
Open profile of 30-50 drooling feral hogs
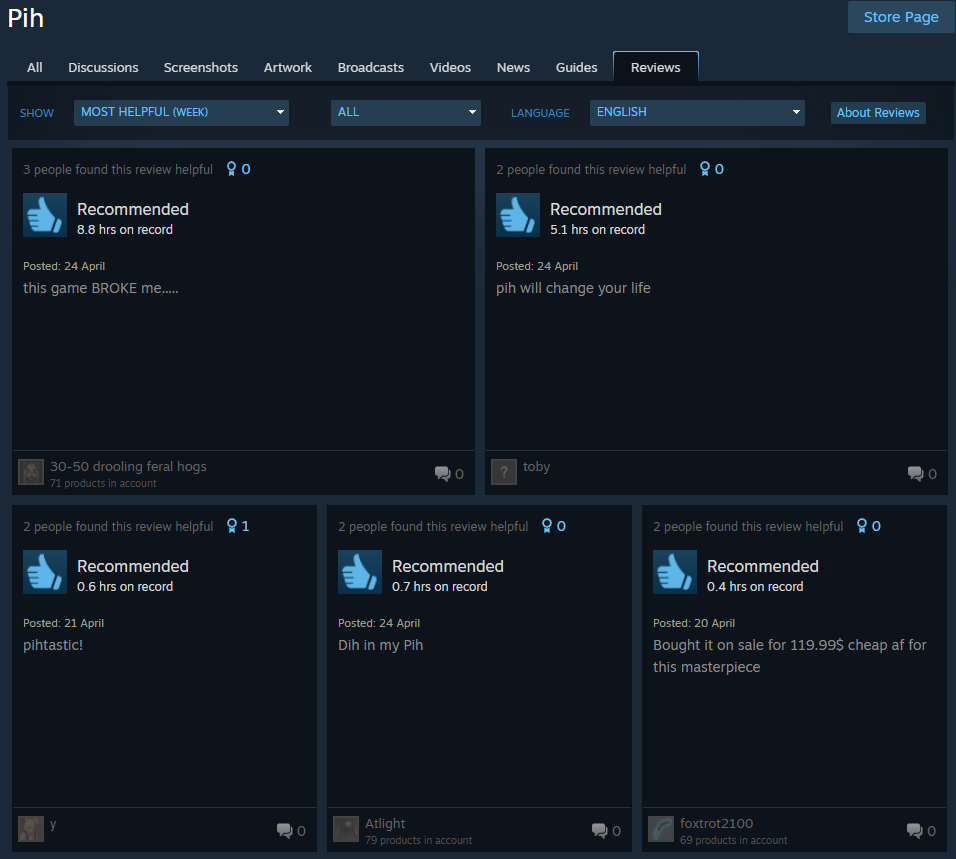[x=128, y=466]
